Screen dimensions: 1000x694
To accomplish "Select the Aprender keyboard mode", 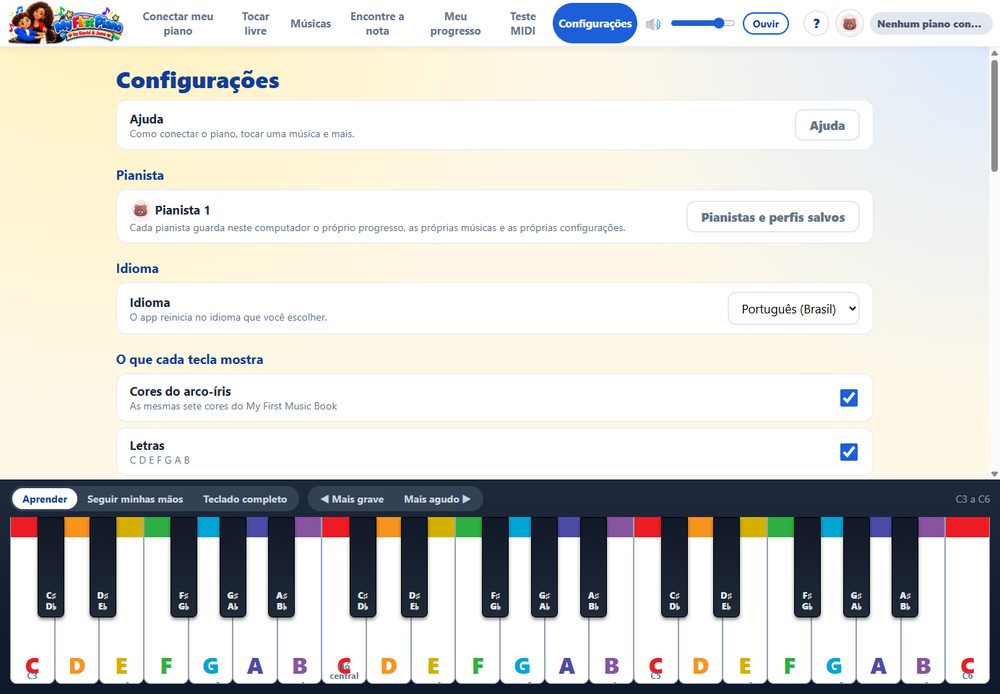I will tap(45, 499).
